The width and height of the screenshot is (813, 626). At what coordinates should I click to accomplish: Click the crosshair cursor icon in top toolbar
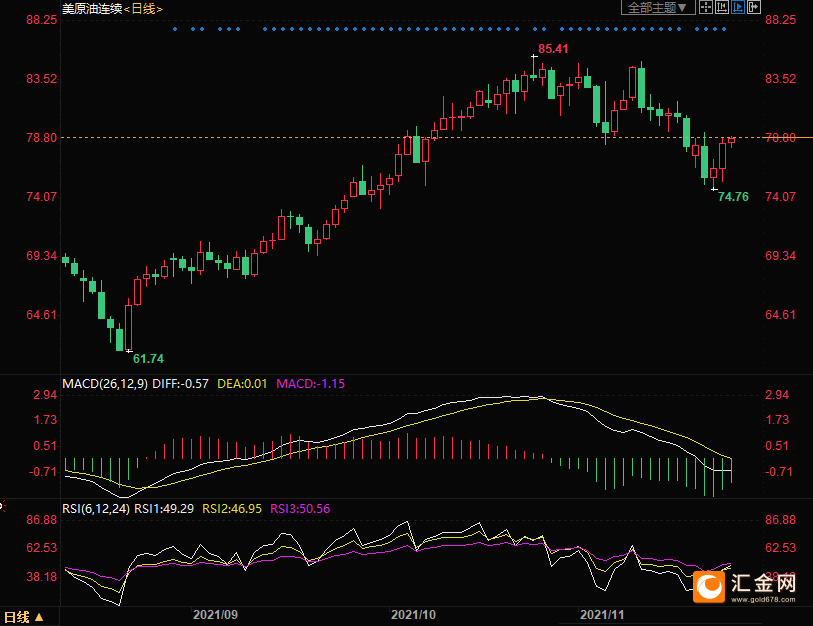pos(706,8)
